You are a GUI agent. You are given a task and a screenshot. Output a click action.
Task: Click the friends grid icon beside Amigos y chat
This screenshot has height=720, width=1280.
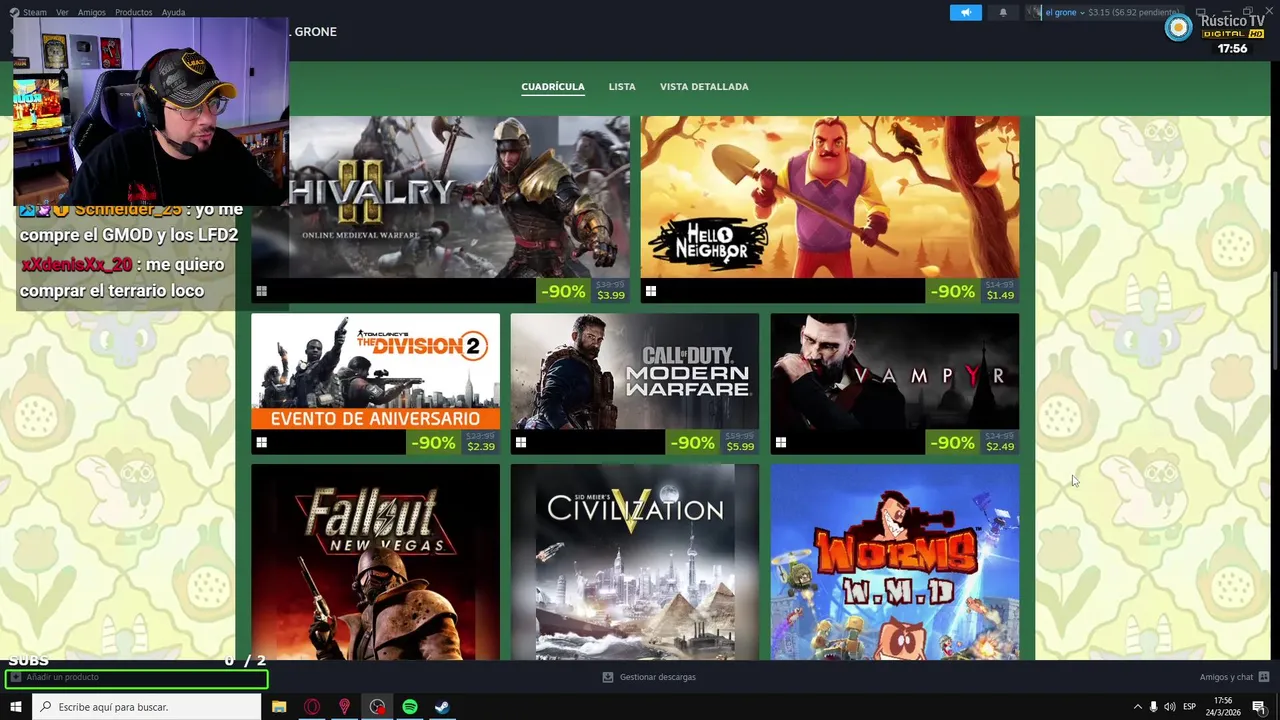pyautogui.click(x=1264, y=677)
